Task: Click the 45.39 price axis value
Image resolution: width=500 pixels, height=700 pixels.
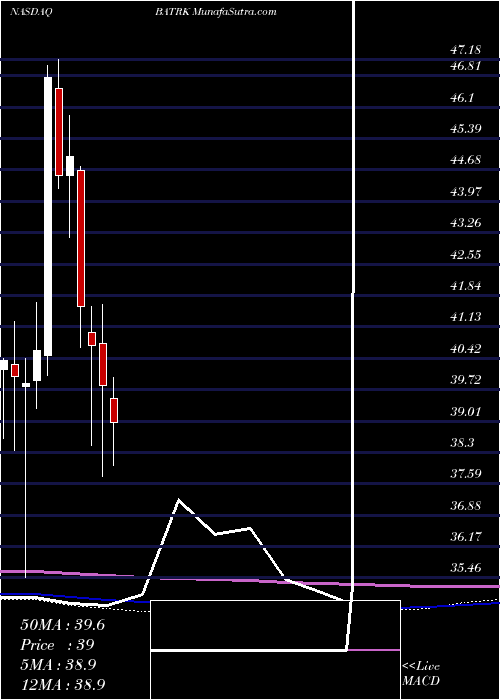Action: [x=465, y=129]
